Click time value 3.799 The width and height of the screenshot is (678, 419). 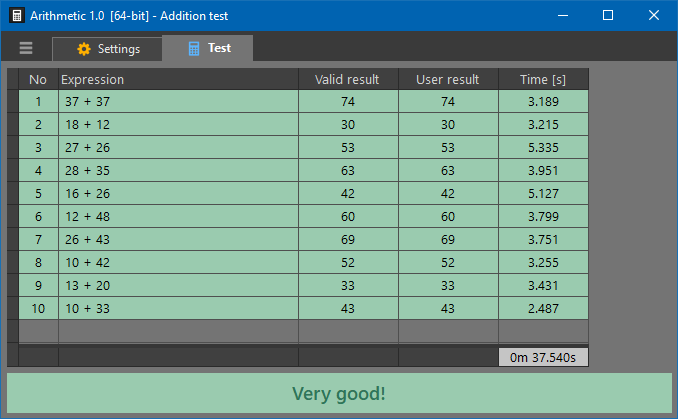pyautogui.click(x=543, y=216)
